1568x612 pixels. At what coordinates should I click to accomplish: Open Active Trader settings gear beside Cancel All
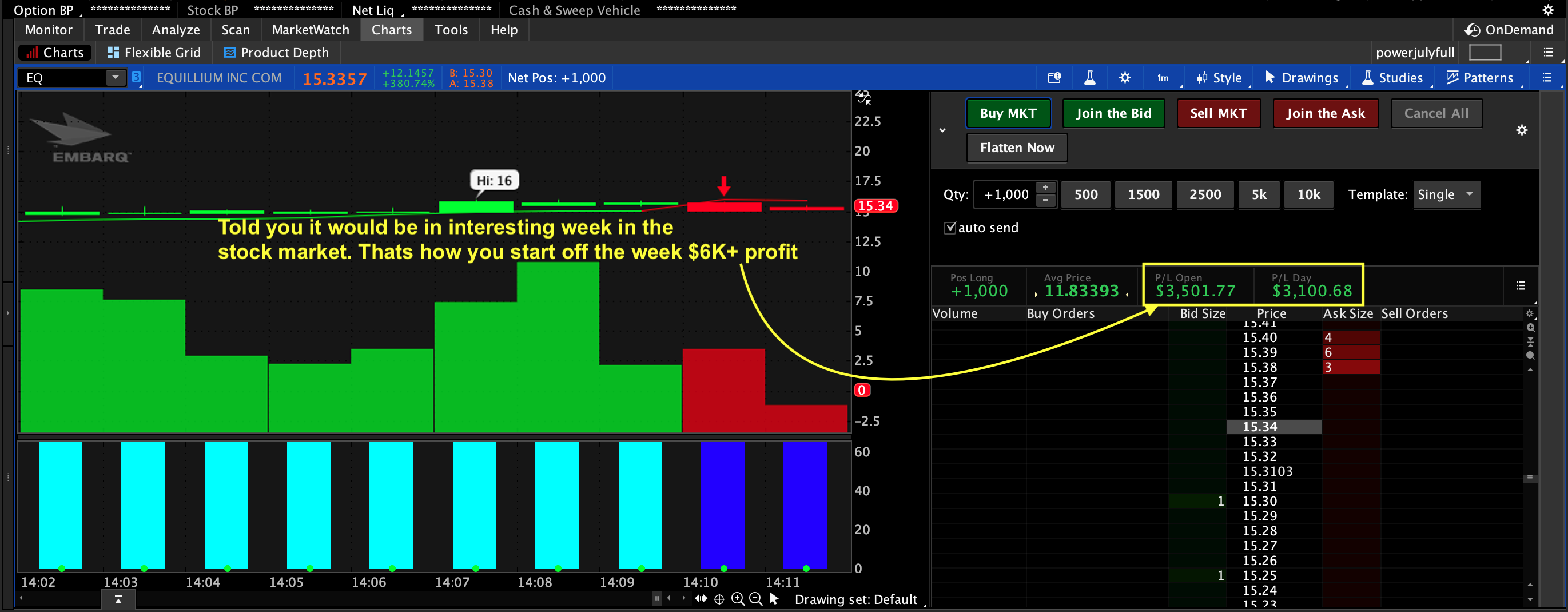1521,130
